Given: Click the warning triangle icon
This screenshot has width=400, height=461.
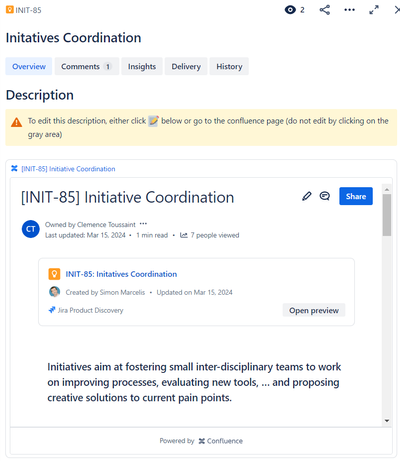Looking at the screenshot, I should click(x=16, y=122).
